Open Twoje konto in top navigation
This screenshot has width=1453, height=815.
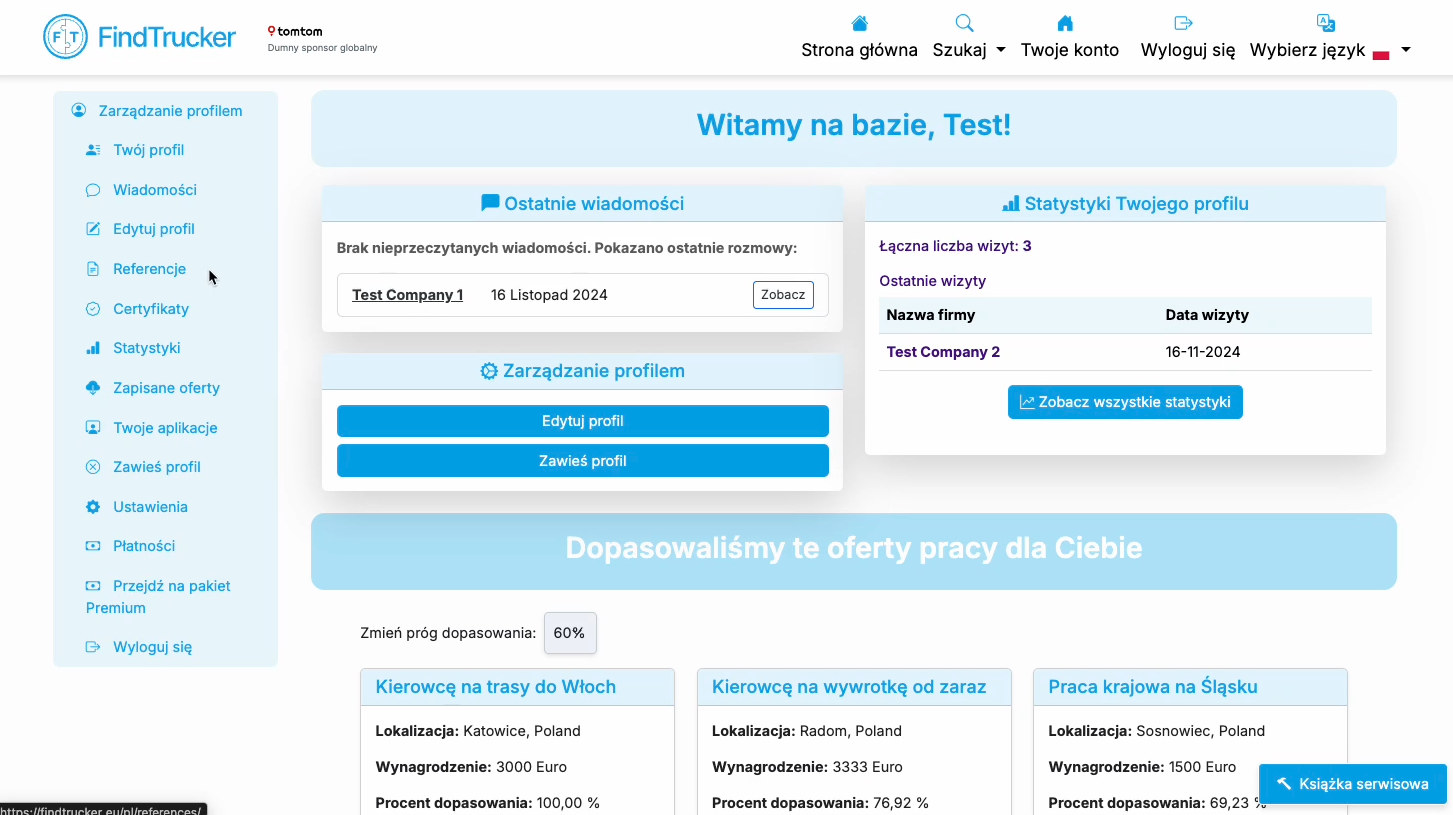1069,50
